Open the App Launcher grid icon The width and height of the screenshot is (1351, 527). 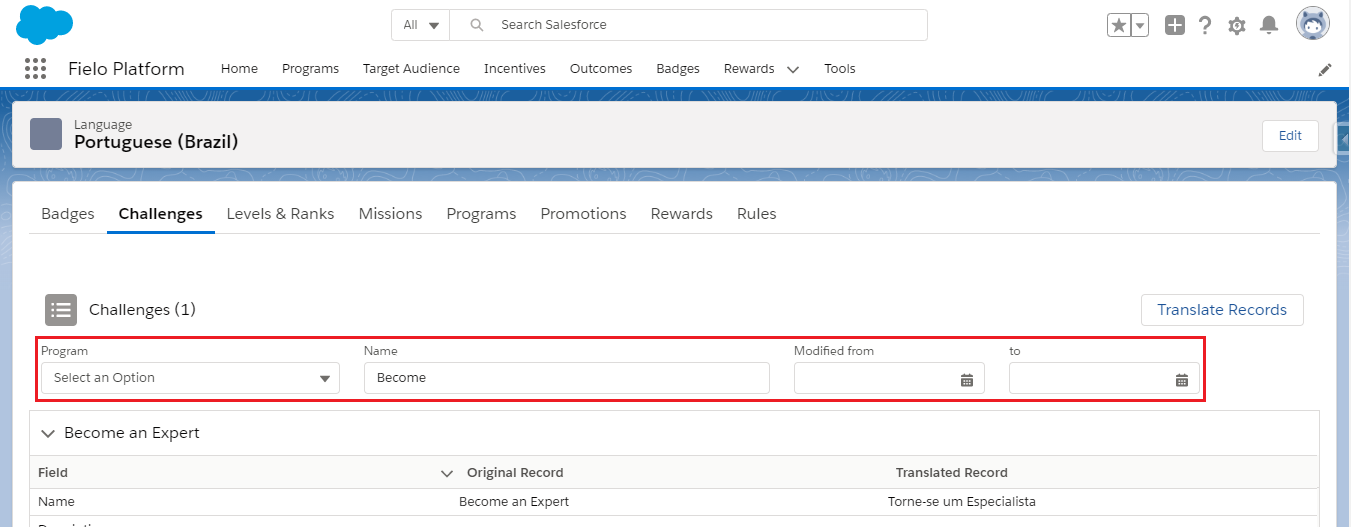pos(35,69)
